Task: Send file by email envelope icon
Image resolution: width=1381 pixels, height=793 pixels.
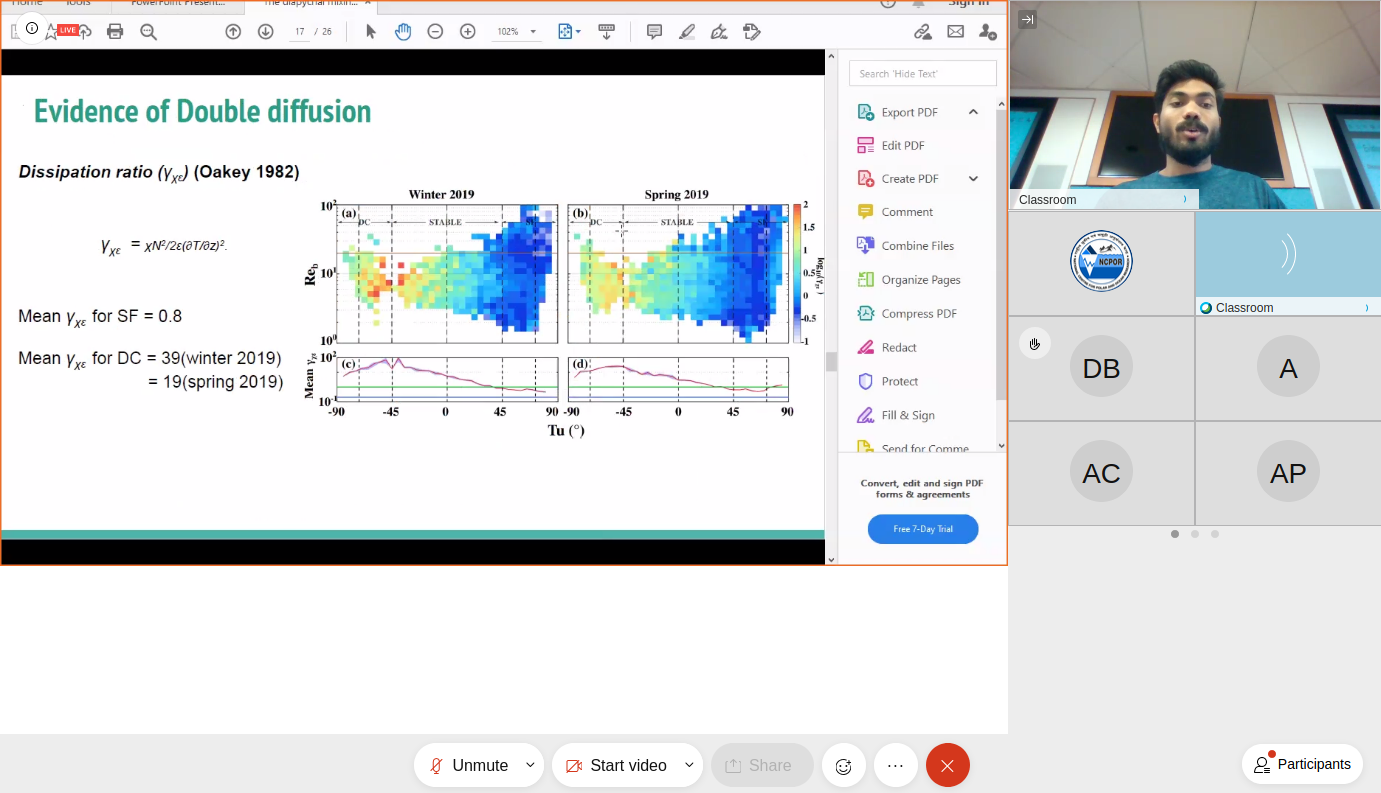Action: (x=955, y=32)
